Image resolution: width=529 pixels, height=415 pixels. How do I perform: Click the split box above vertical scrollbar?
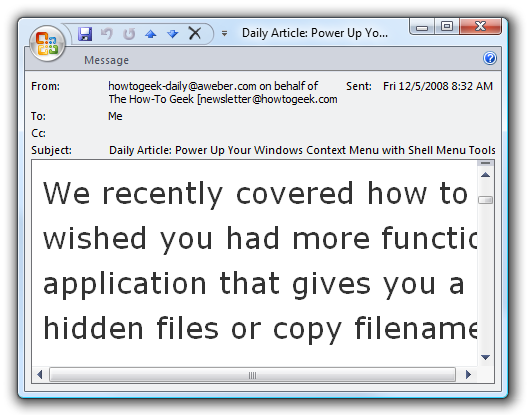tap(485, 163)
